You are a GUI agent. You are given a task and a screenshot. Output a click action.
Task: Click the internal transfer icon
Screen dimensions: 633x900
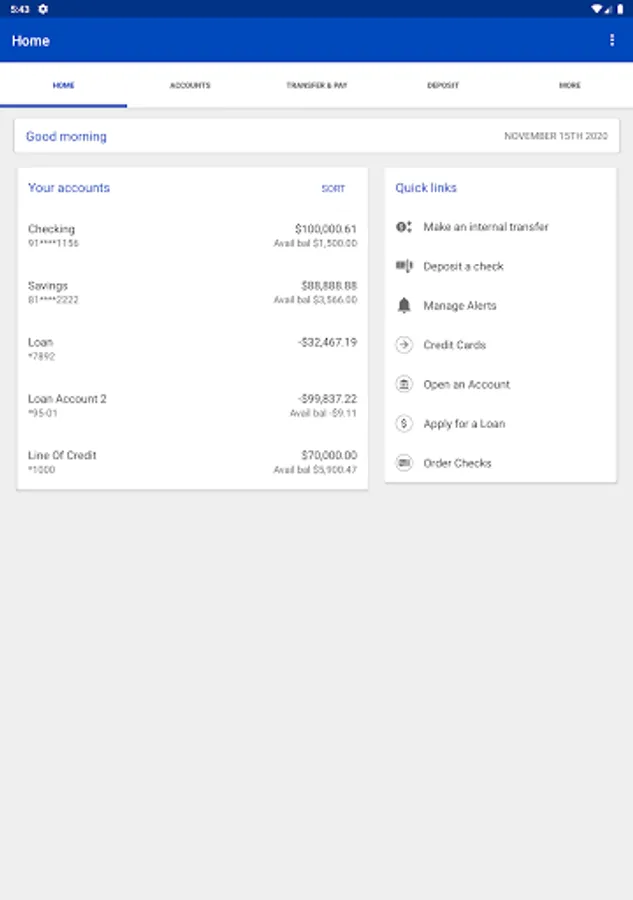point(404,227)
